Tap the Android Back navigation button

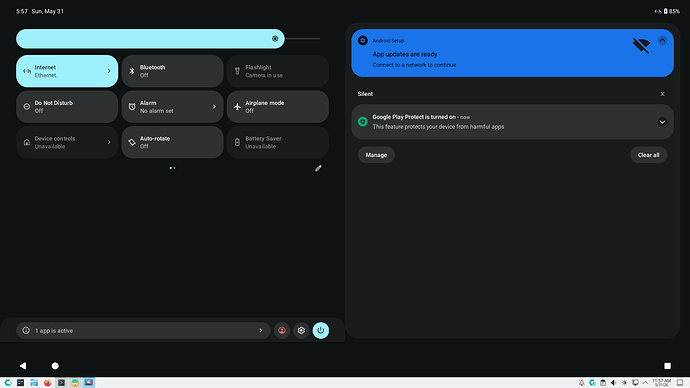(23, 366)
